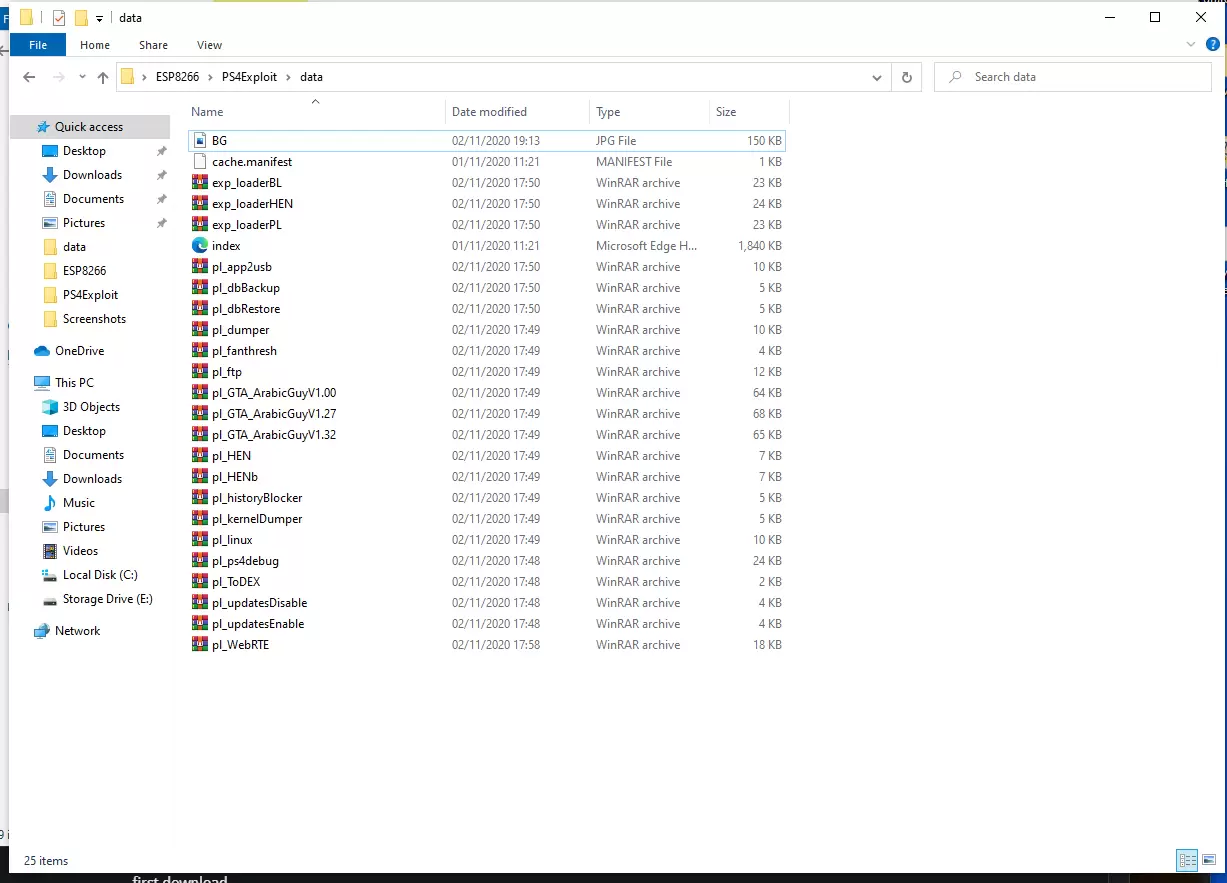Switch to Details view layout icon

[x=1187, y=860]
